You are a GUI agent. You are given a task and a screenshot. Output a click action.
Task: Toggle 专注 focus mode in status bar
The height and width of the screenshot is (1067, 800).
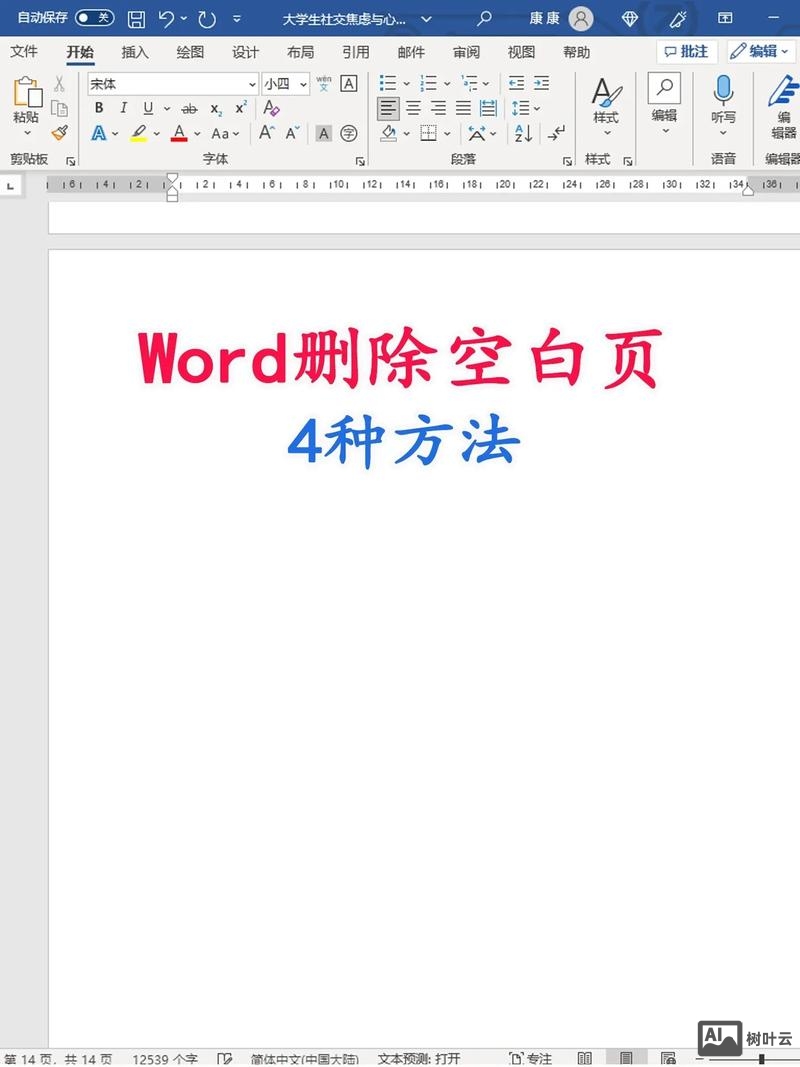point(535,1058)
